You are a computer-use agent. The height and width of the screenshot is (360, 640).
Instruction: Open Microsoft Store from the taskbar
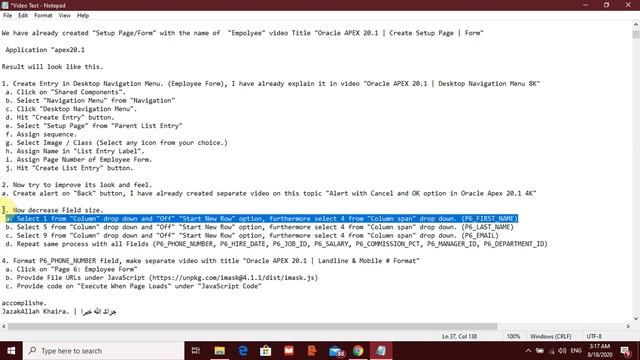[x=266, y=351]
